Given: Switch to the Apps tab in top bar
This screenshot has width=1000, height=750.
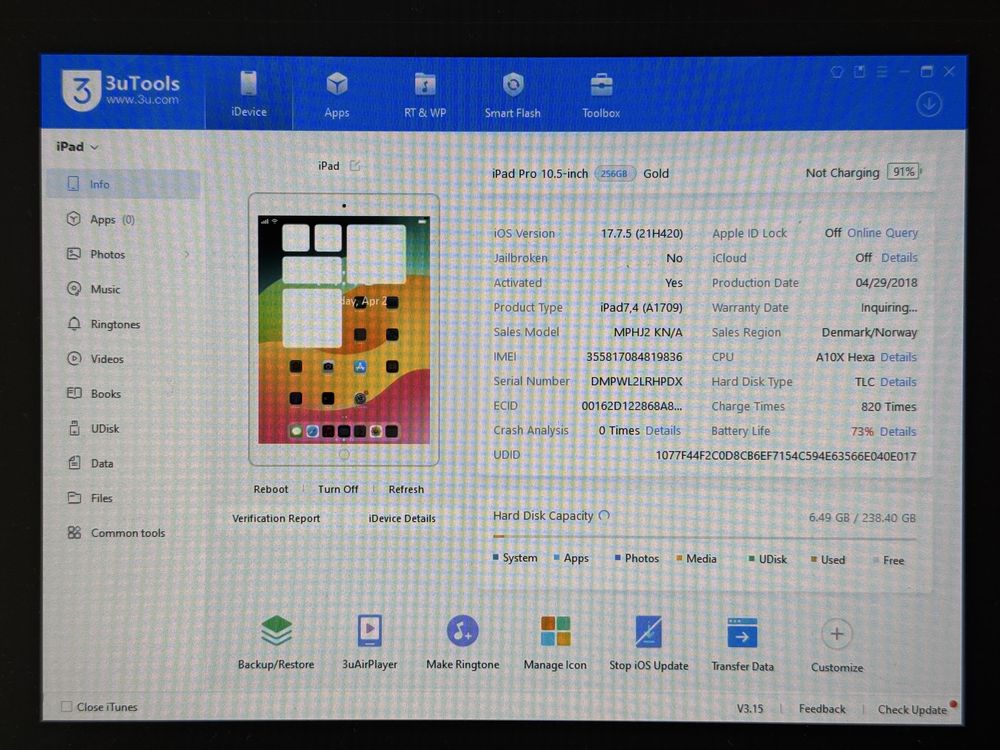Looking at the screenshot, I should coord(337,95).
